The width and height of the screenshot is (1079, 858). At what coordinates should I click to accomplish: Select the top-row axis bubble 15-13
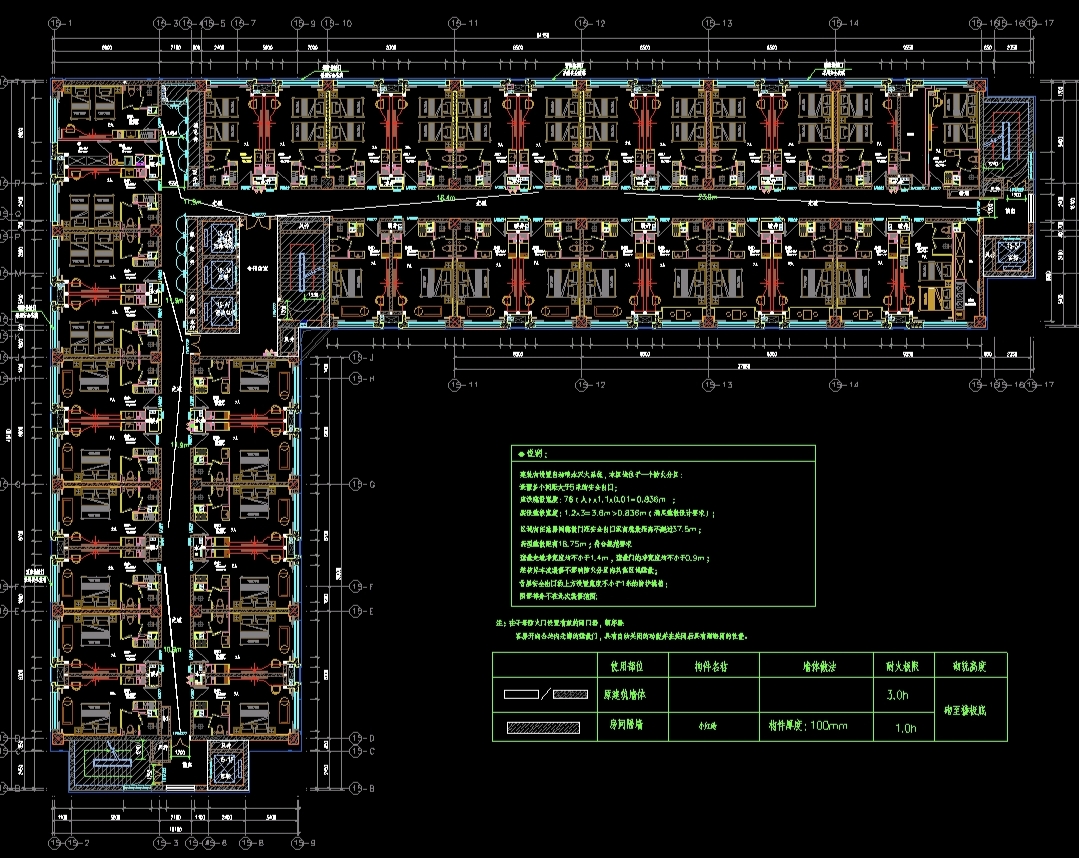pyautogui.click(x=709, y=21)
